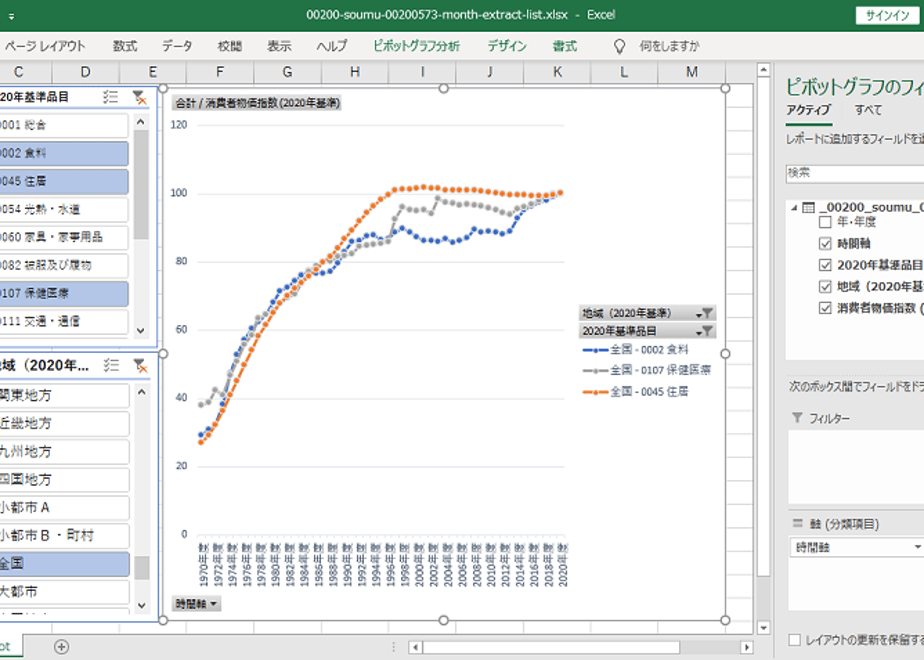Select the 0060 家具・家事用品 slicer item
Screen dimensions: 924x660
(64, 237)
